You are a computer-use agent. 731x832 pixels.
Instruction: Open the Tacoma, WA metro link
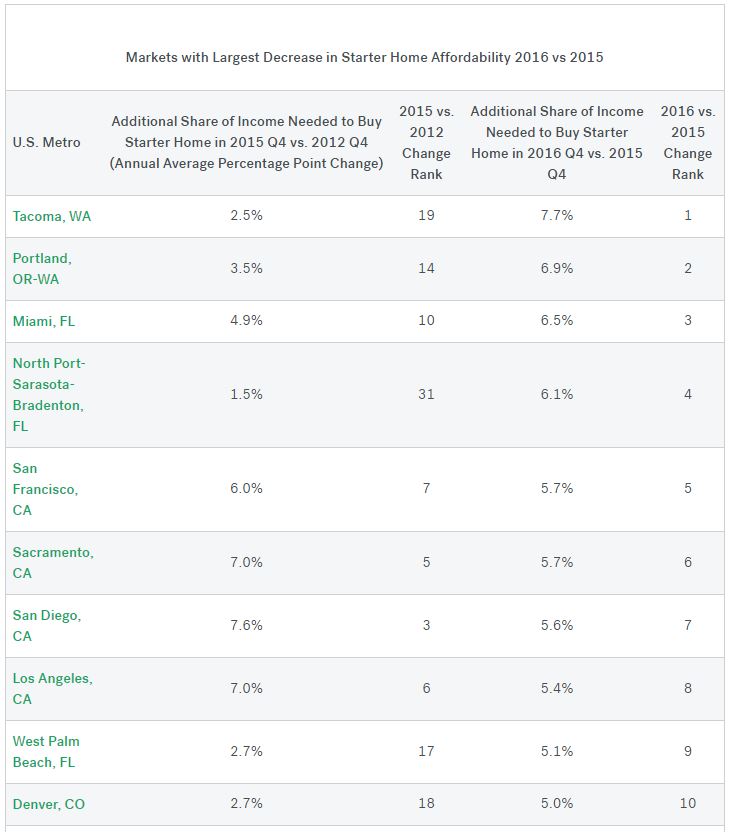pyautogui.click(x=52, y=216)
